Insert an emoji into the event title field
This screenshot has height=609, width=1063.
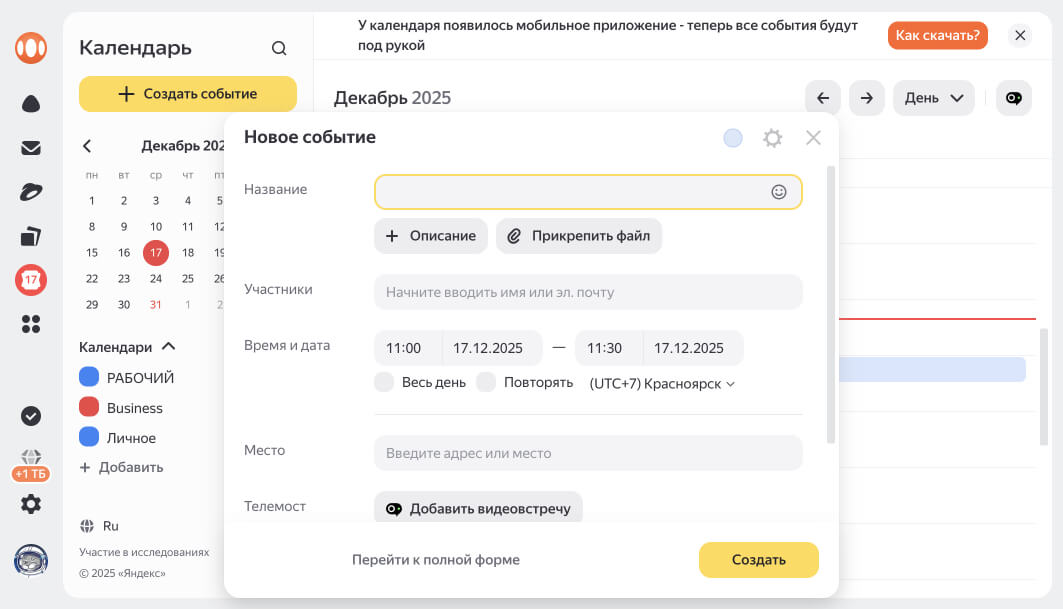(x=779, y=191)
